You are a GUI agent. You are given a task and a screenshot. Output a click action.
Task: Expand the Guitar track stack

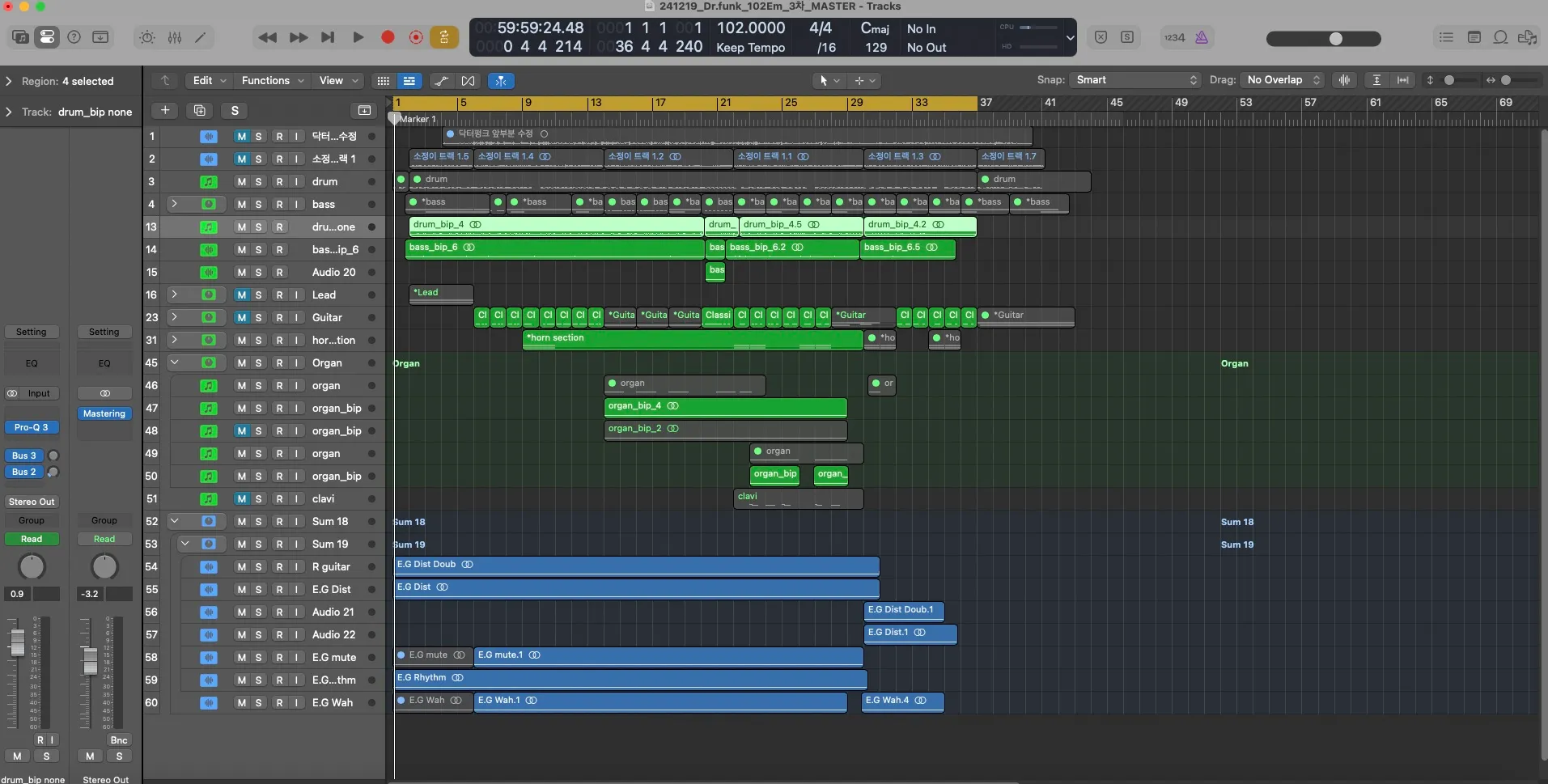[x=174, y=318]
